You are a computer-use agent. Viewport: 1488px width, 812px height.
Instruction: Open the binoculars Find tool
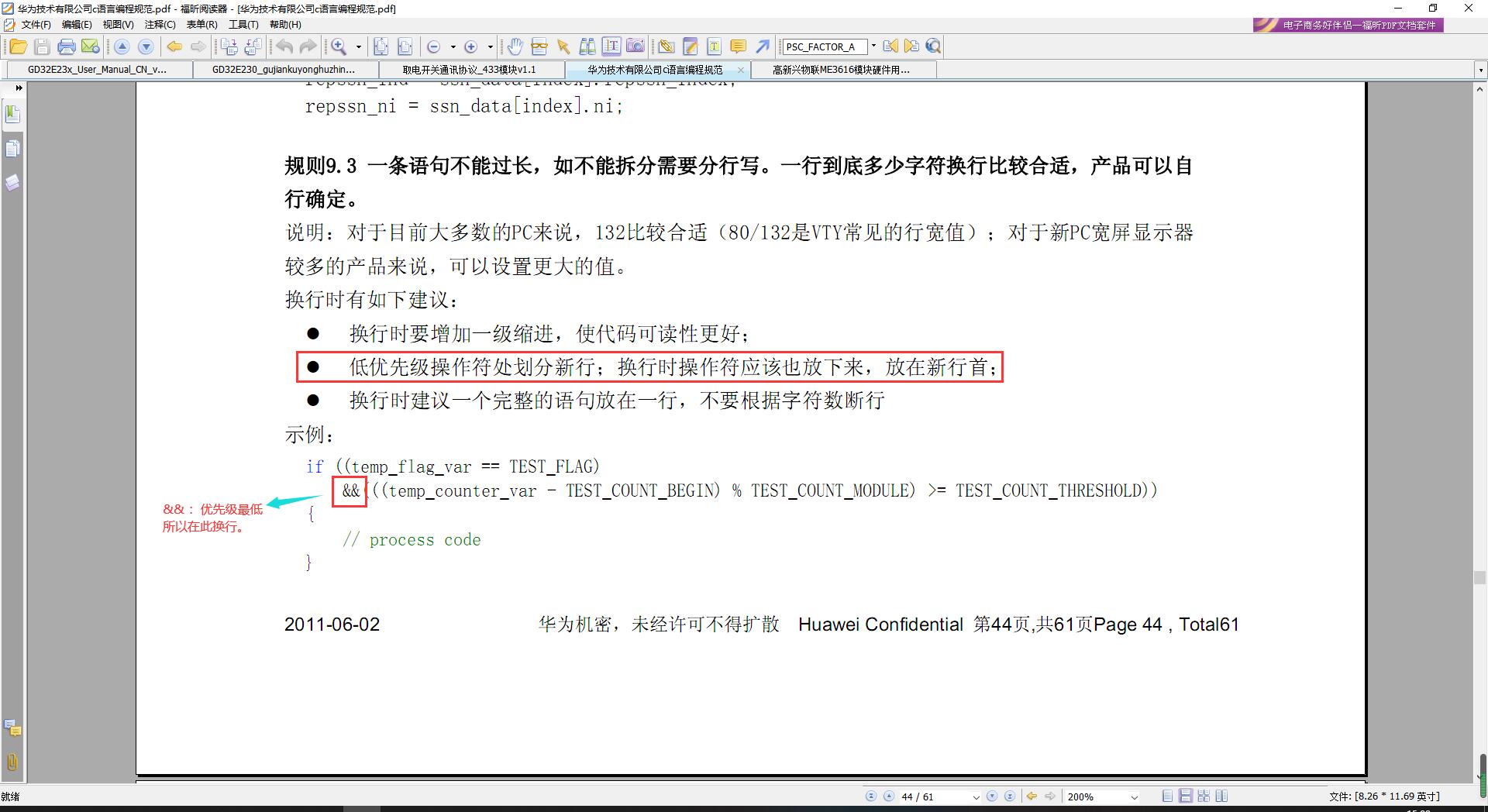click(x=587, y=46)
